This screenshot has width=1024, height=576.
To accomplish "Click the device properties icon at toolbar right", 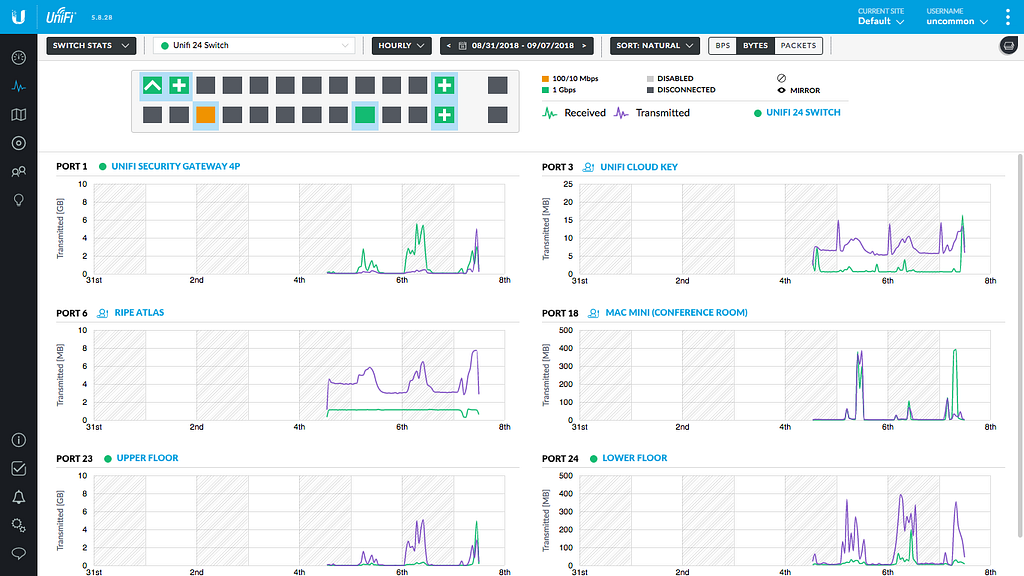I will pyautogui.click(x=1009, y=46).
